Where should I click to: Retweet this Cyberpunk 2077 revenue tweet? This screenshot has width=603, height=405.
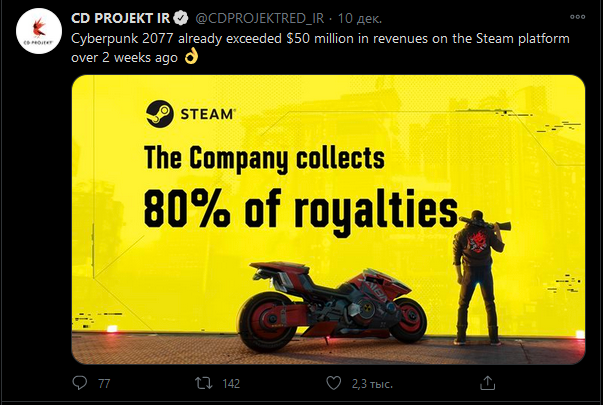click(202, 383)
